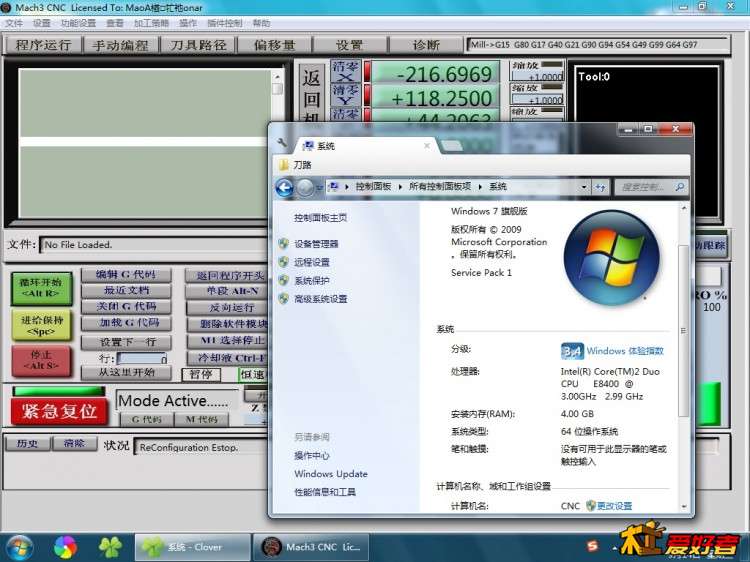
Task: Toggle 反向运行 reverse run
Action: tap(228, 308)
